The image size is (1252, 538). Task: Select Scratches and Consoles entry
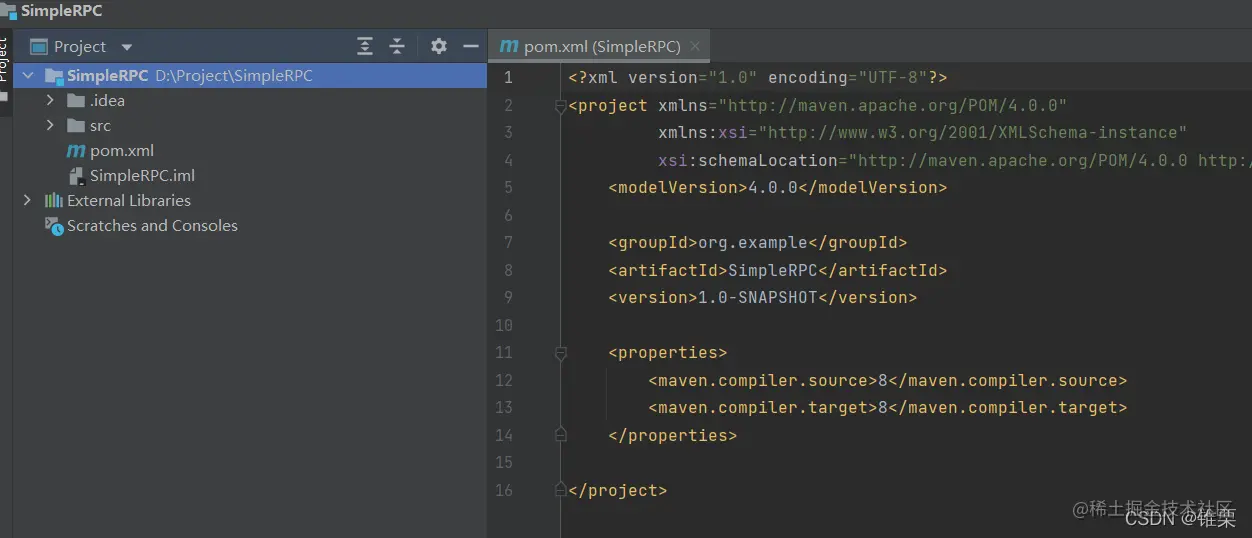(152, 225)
